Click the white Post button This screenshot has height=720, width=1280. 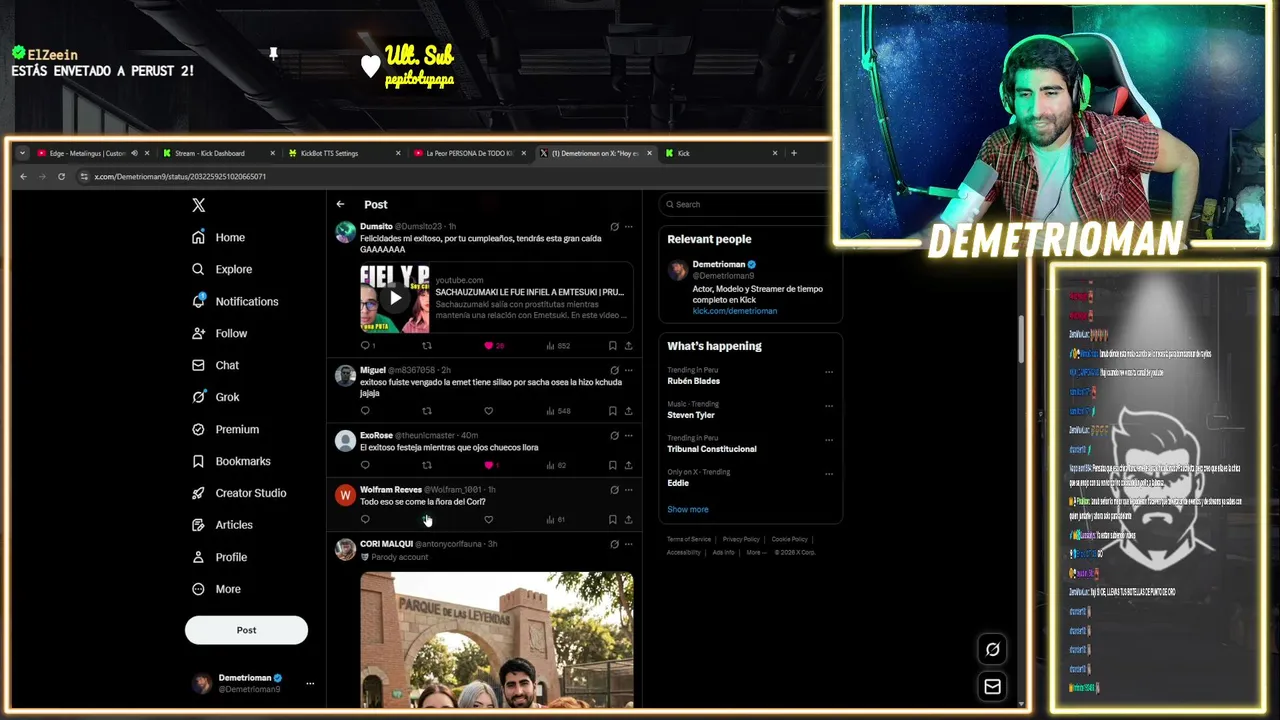pos(246,630)
